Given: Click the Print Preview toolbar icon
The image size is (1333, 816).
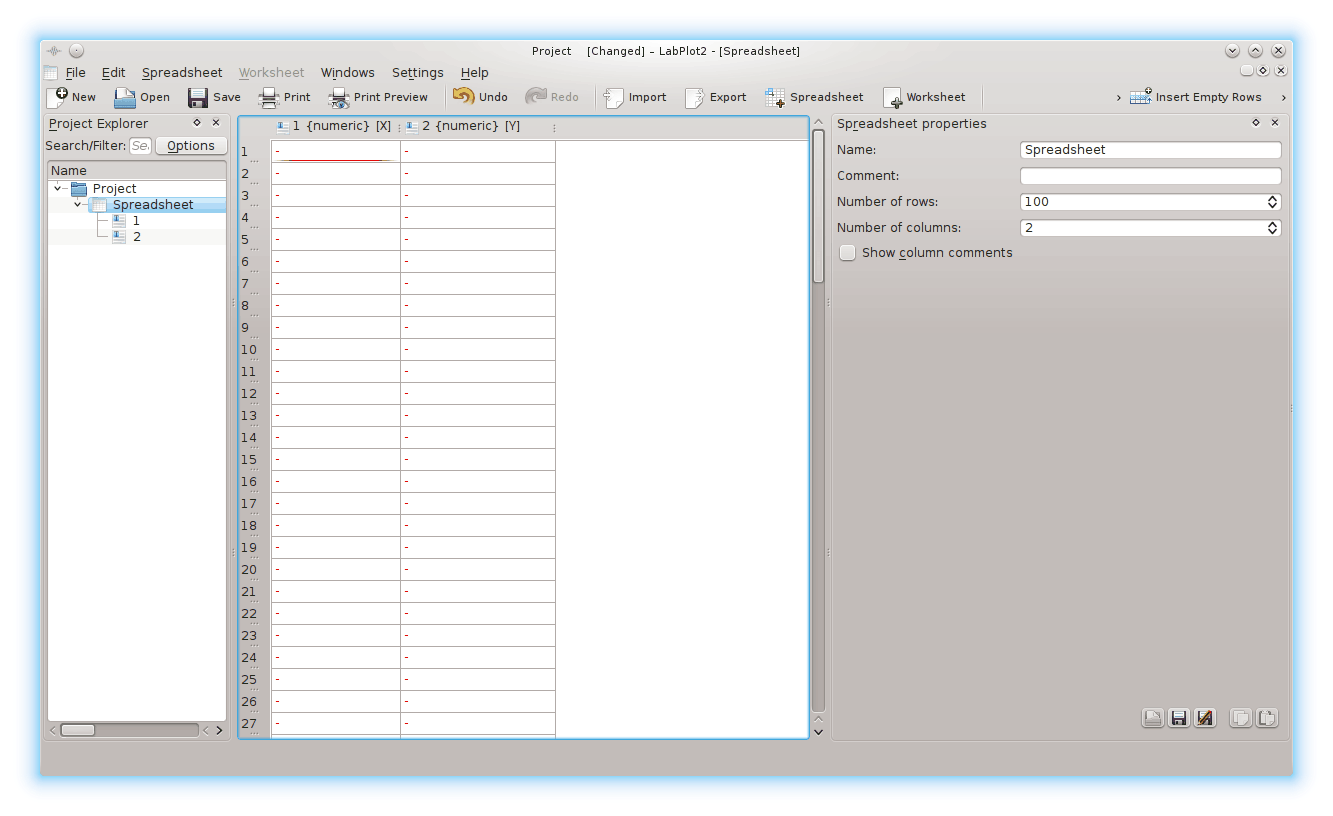Looking at the screenshot, I should (339, 97).
